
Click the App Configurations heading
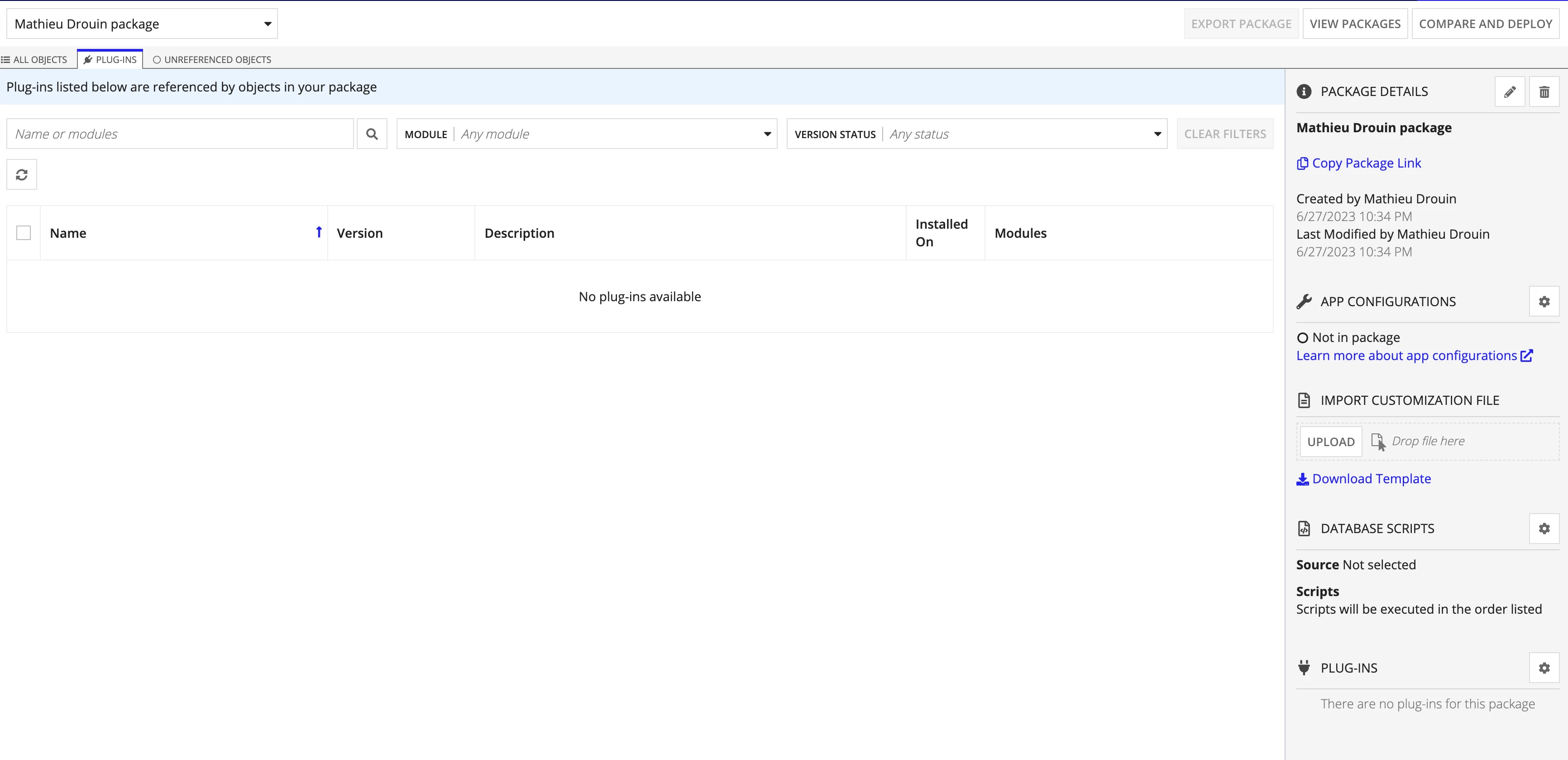1388,302
